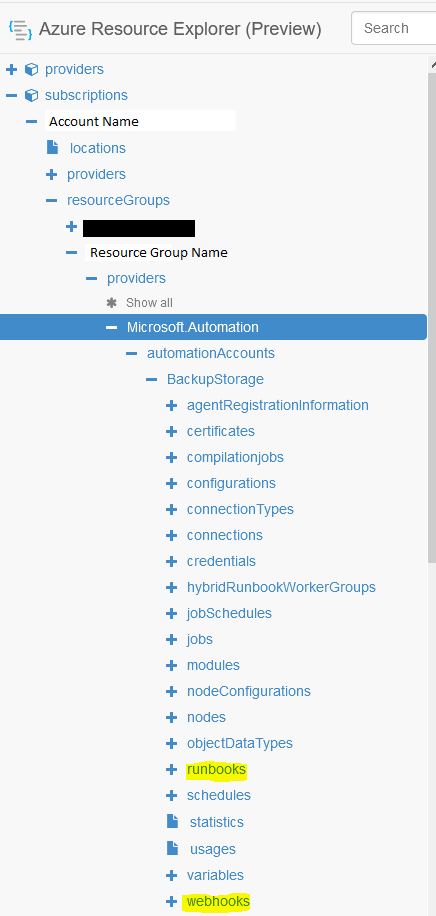Expand the redacted resource group node
The image size is (436, 916).
pyautogui.click(x=71, y=226)
